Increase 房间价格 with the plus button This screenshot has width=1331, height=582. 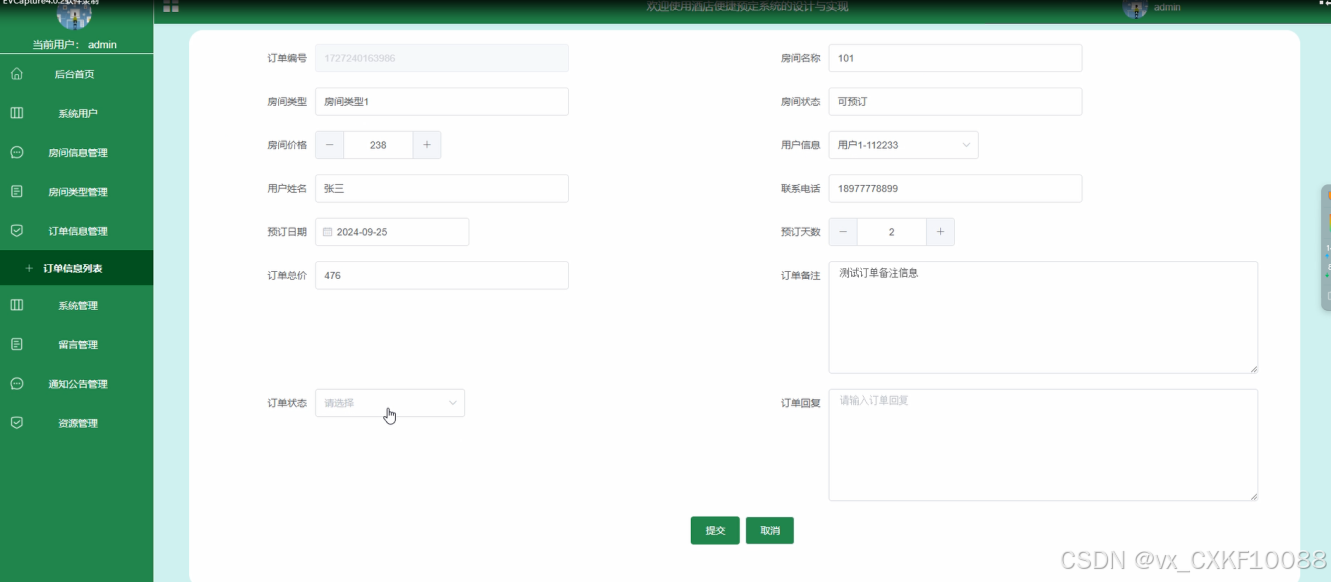point(427,145)
